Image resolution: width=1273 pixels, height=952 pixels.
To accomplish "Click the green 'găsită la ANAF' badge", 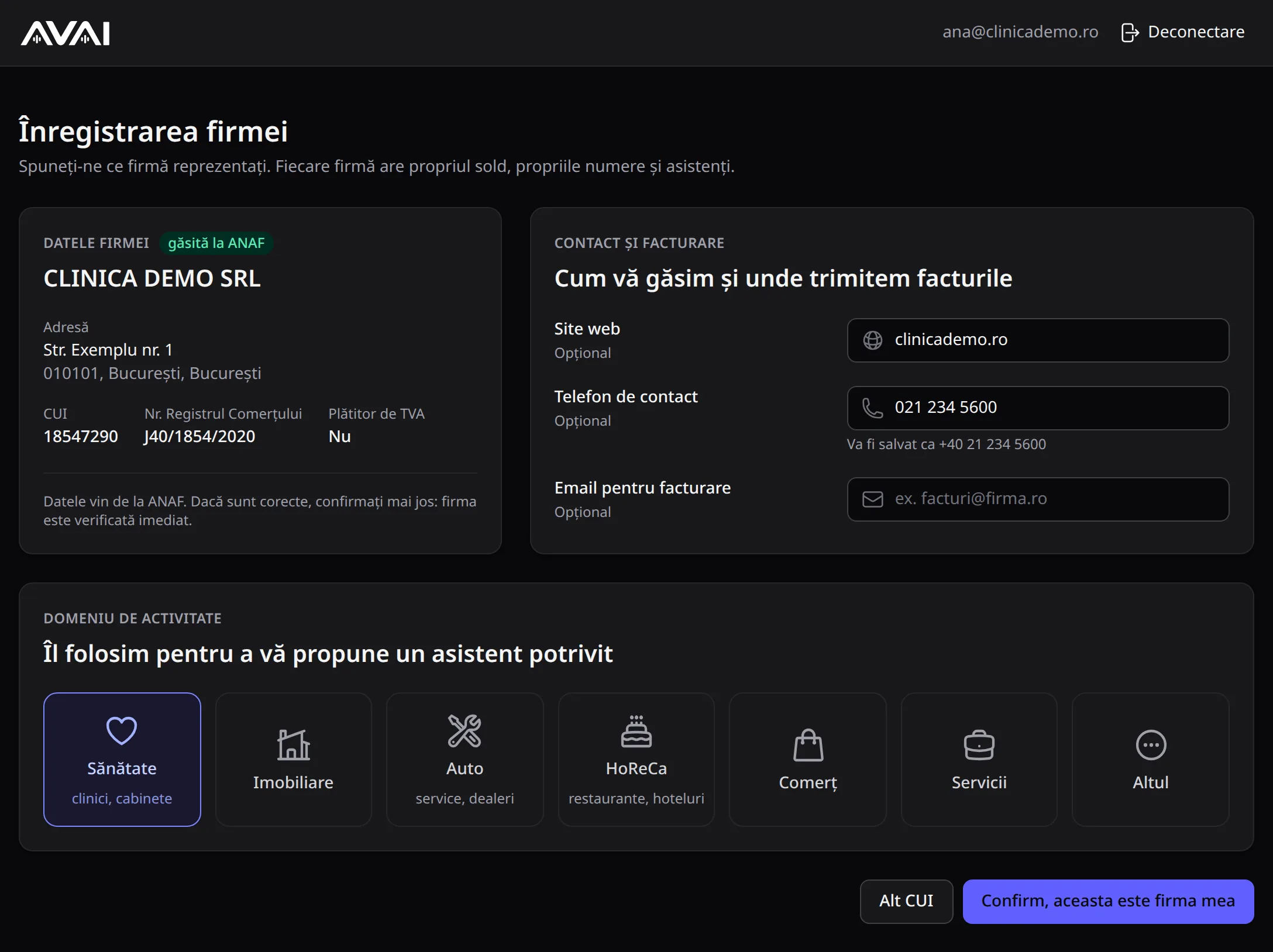I will [216, 243].
